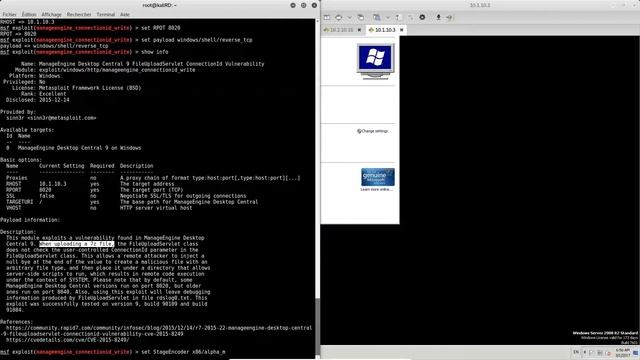Expand the dropdown arrow beside the fit-window icon
Viewport: 640px width, 360px height.
[350, 17]
